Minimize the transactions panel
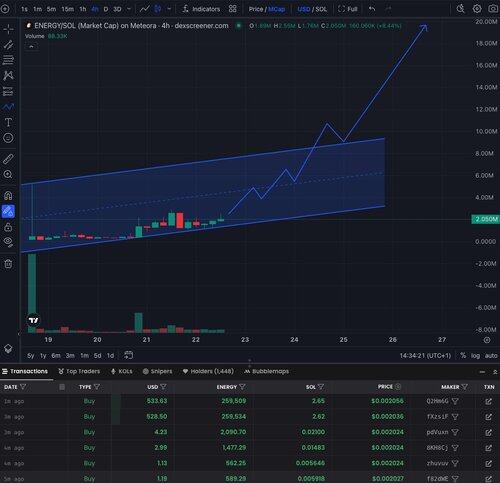 click(x=482, y=372)
